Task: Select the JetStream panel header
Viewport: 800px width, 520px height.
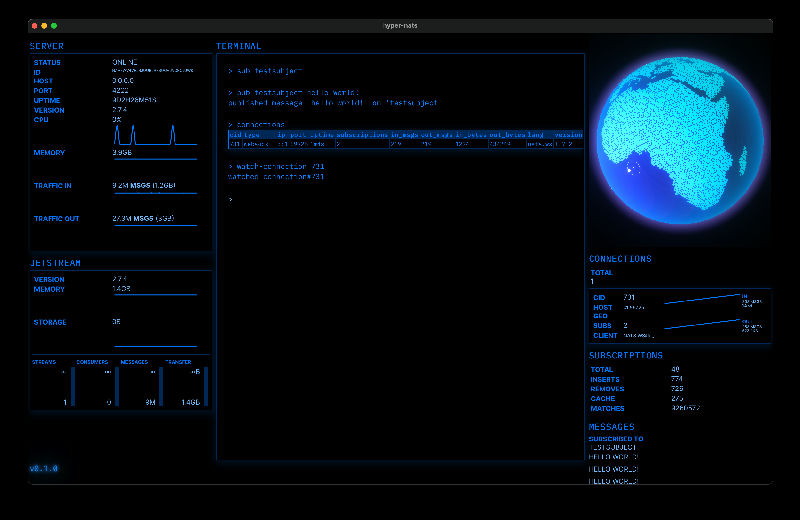Action: click(x=55, y=263)
